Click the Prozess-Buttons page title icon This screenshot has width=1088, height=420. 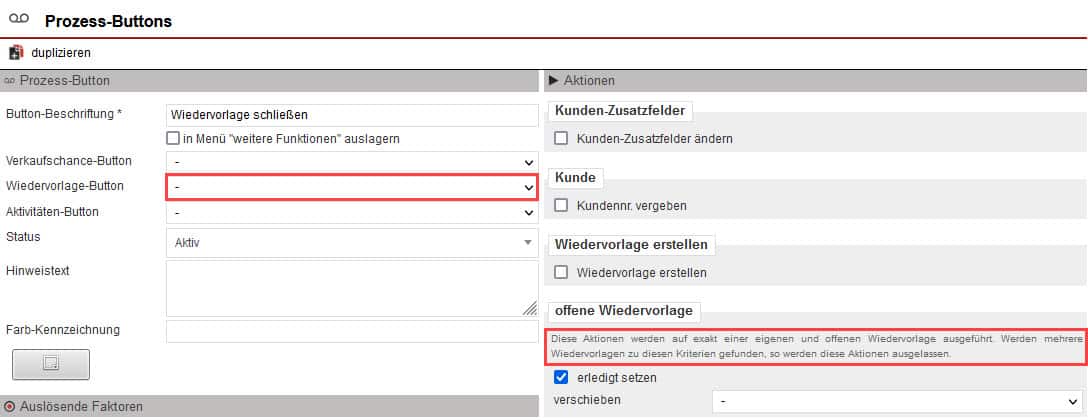coord(19,20)
